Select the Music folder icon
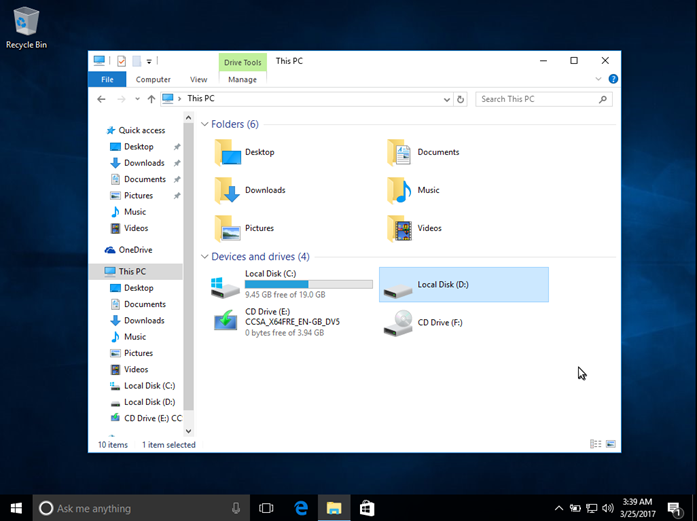Screen dimensions: 697x521 [x=399, y=190]
